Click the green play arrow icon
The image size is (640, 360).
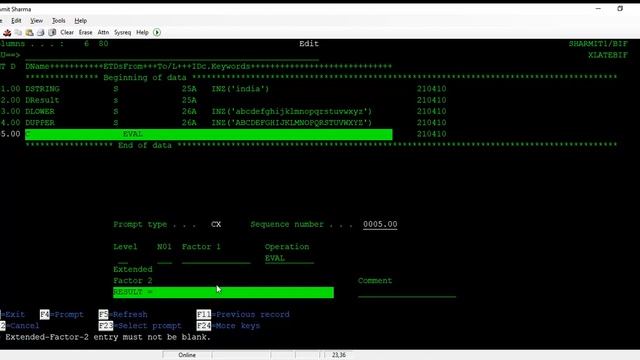coord(157,32)
